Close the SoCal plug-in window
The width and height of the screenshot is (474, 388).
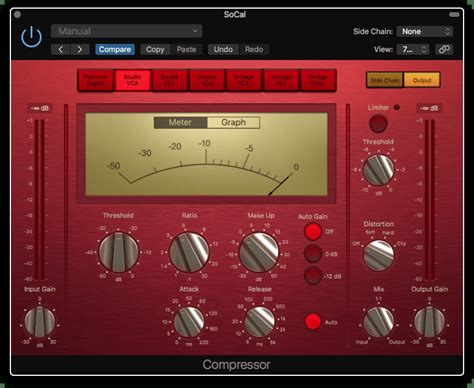point(18,14)
